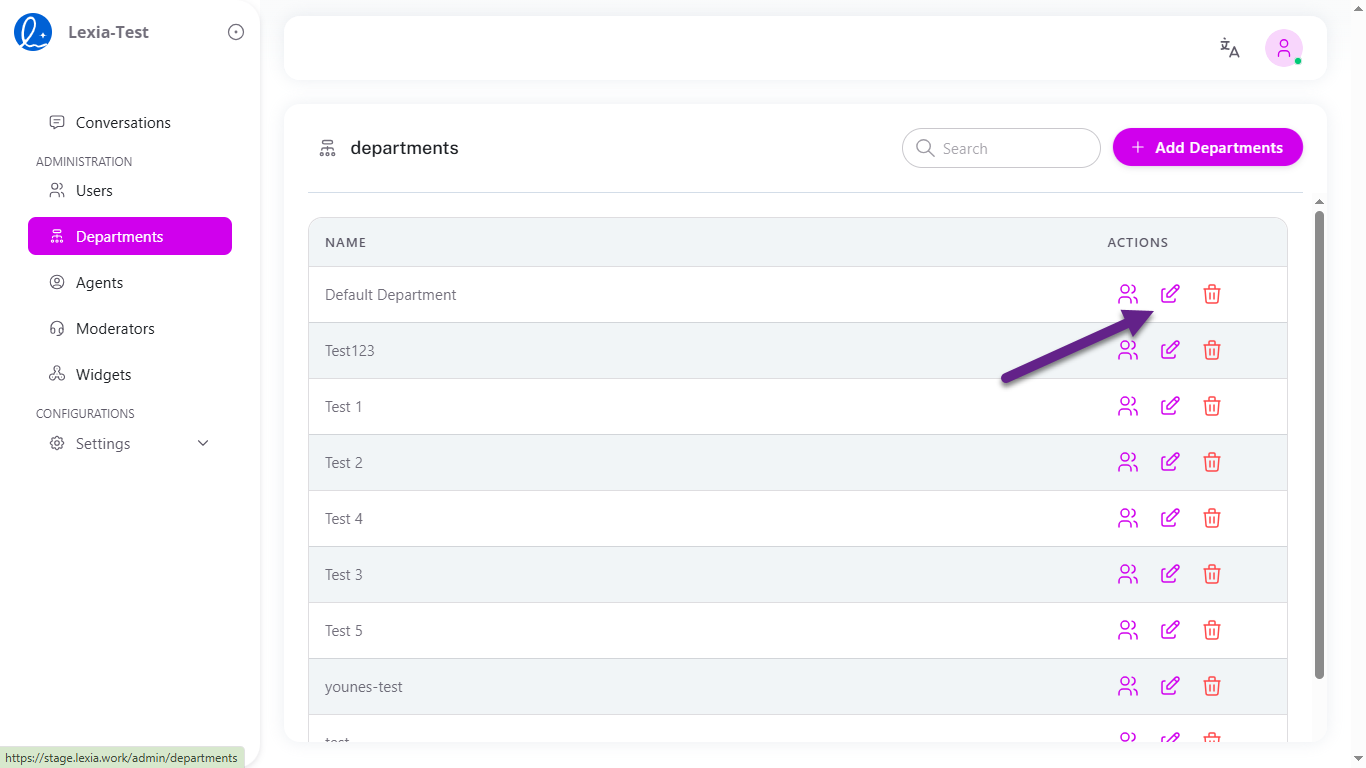This screenshot has height=768, width=1366.
Task: Click the Add Departments button
Action: coord(1207,148)
